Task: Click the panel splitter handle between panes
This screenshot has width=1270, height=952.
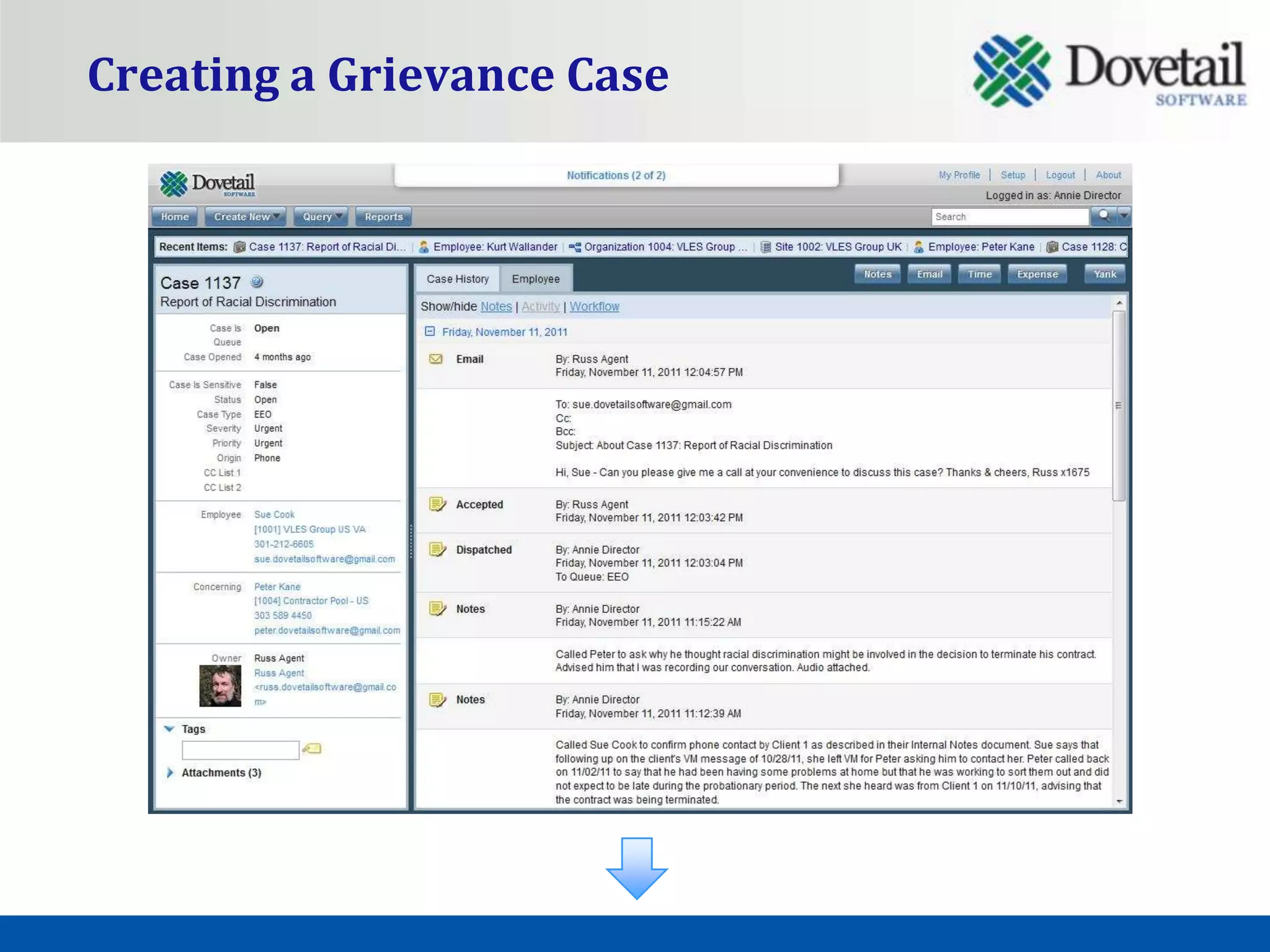Action: (x=411, y=542)
